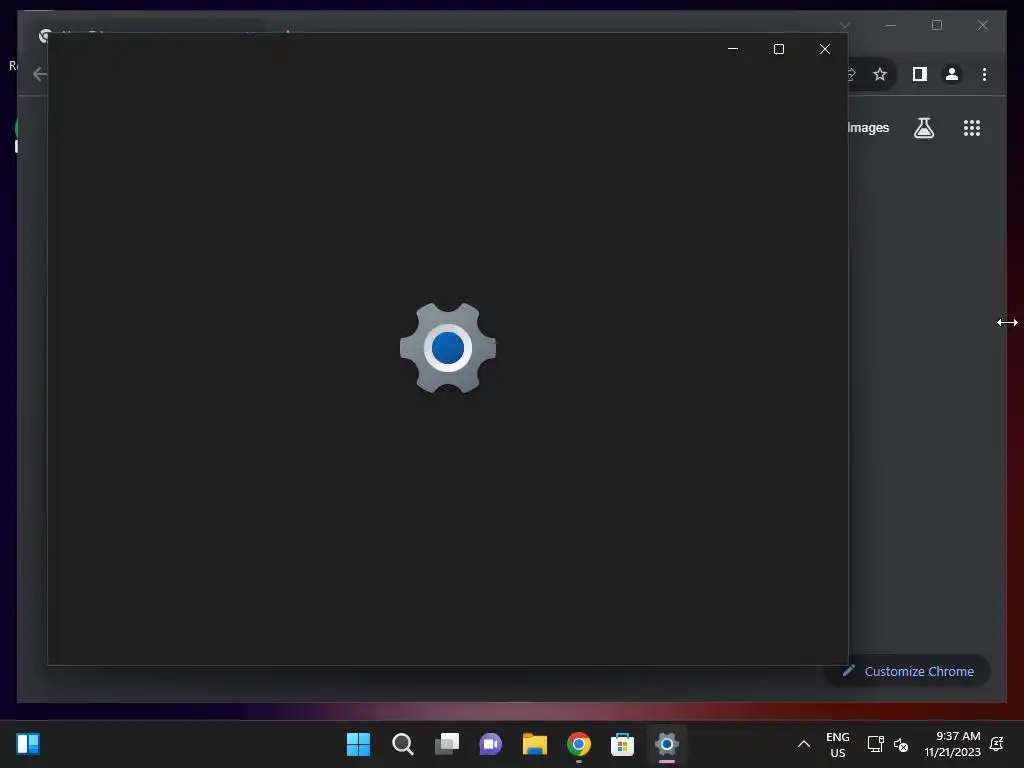The width and height of the screenshot is (1024, 768).
Task: Open Windows Widgets from taskbar
Action: click(x=28, y=743)
